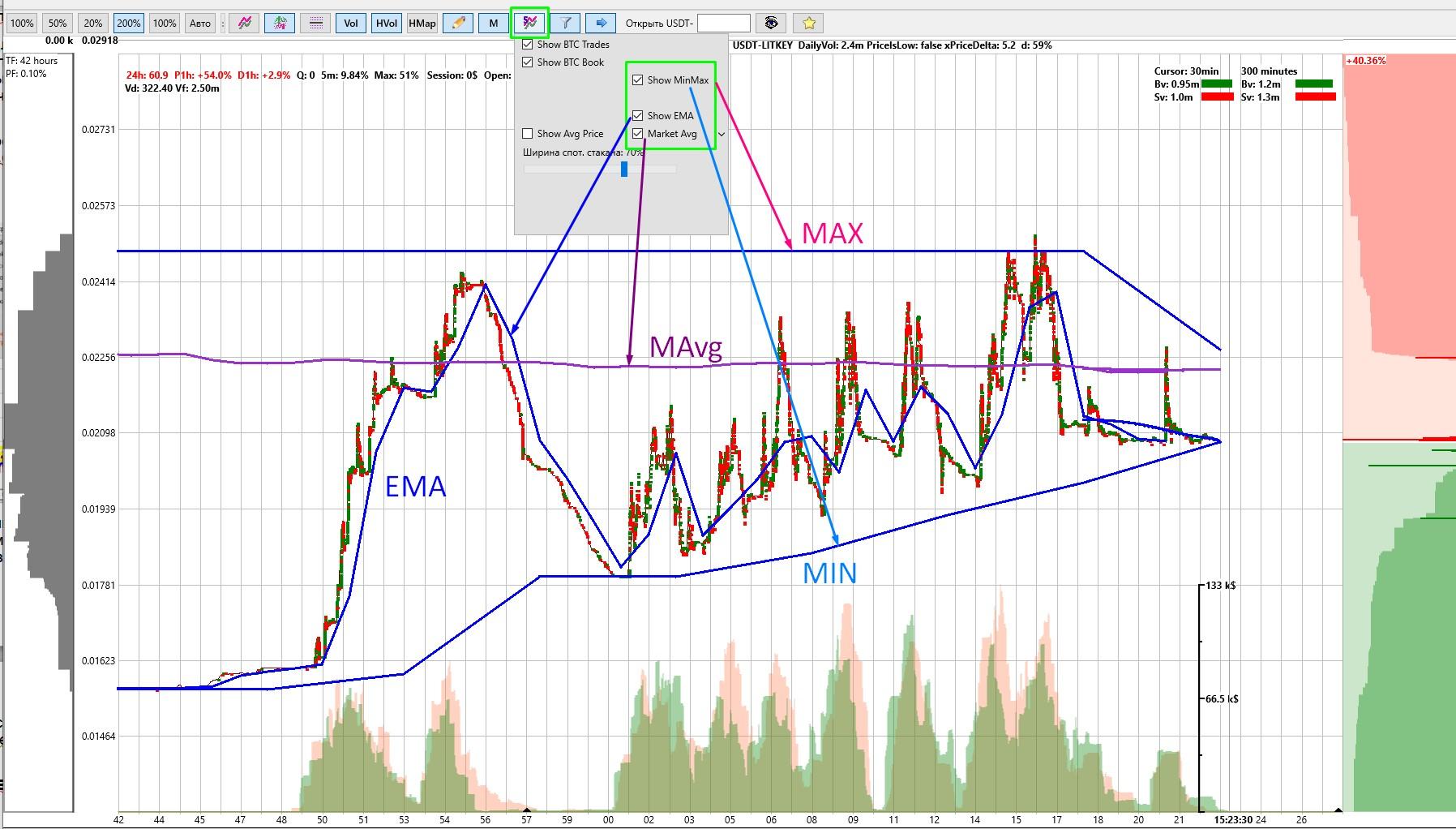
Task: Click the Открыть USDT- input field
Action: click(723, 23)
